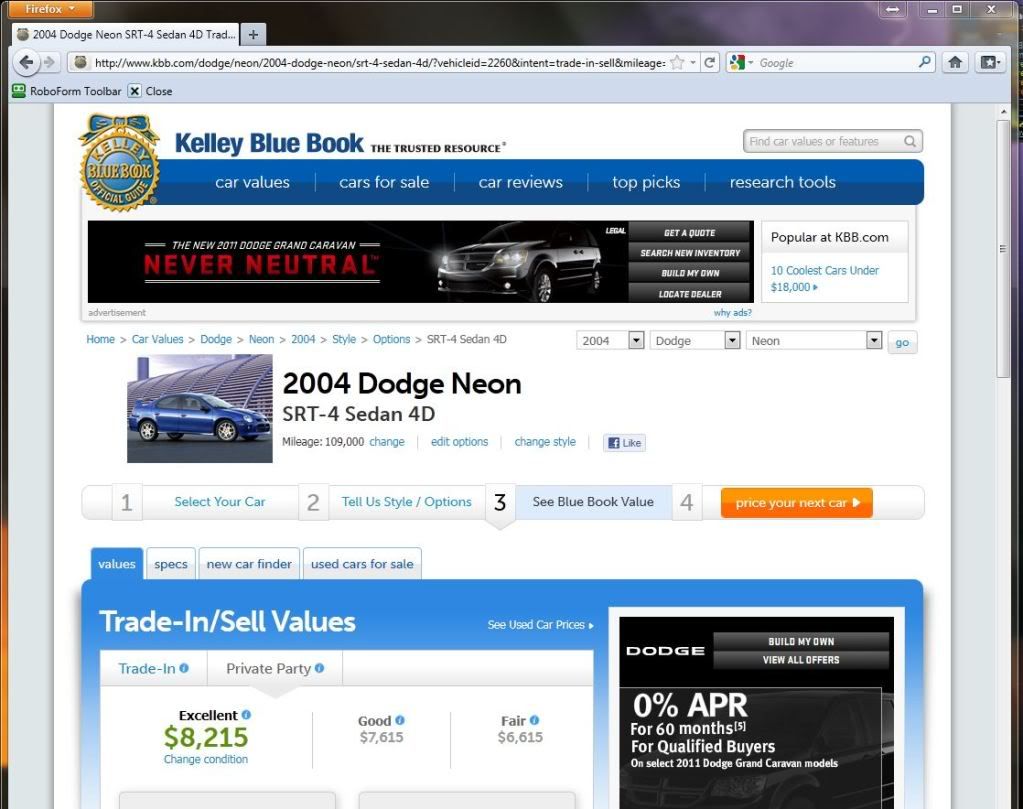Click the Home breadcrumb link
1023x809 pixels.
click(100, 339)
